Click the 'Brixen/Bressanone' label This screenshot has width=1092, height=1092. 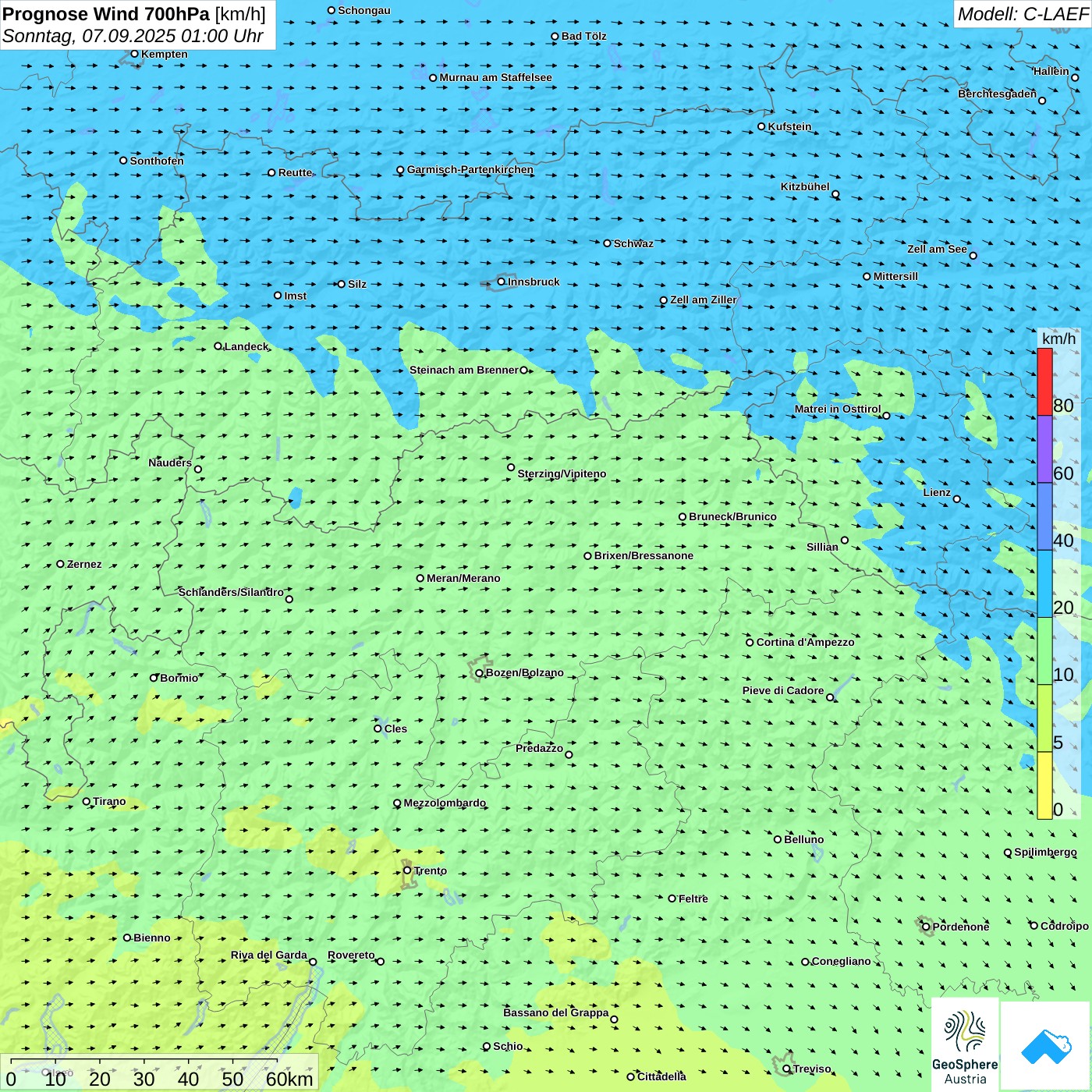[x=643, y=555]
